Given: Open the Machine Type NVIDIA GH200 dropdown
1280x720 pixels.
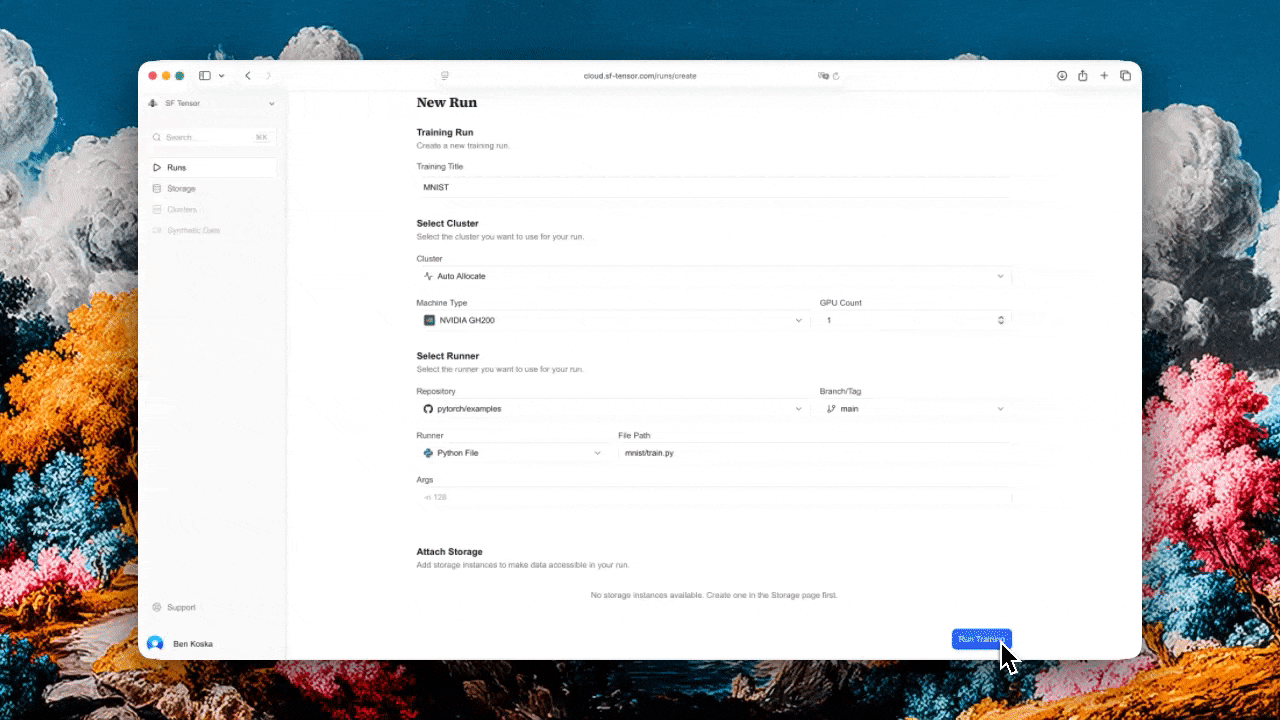Looking at the screenshot, I should click(612, 320).
